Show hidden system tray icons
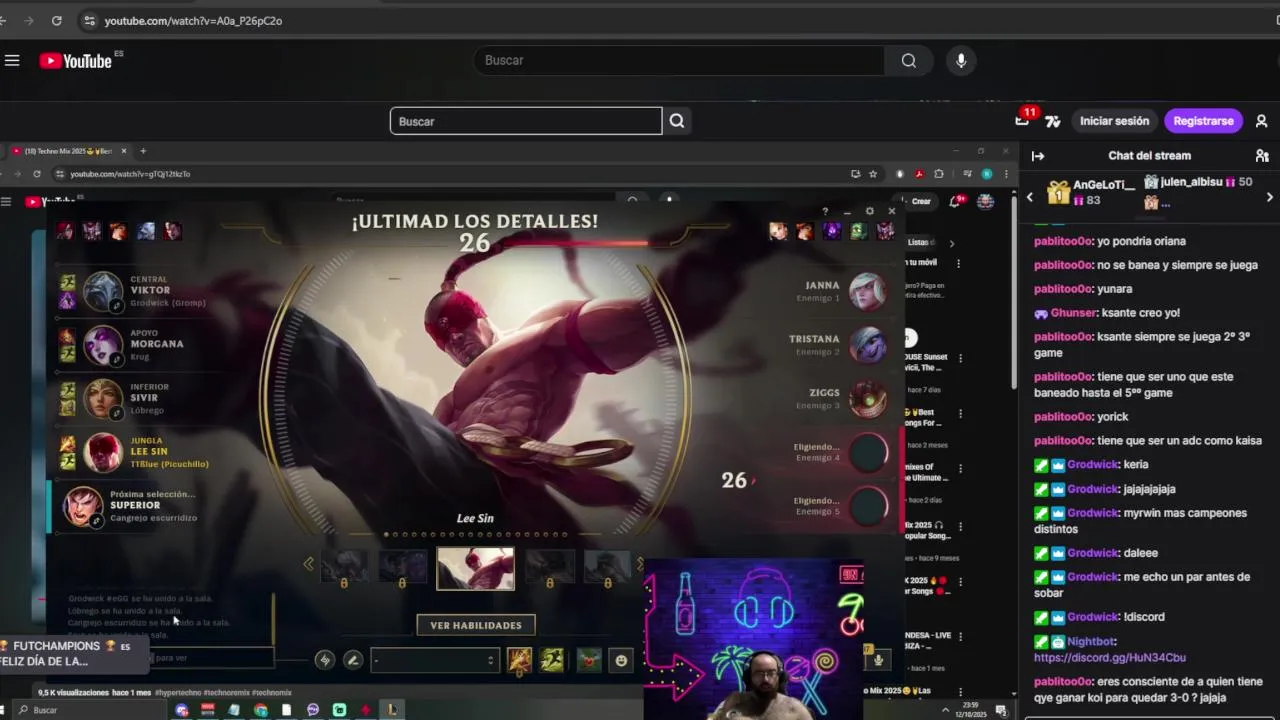 pos(946,710)
